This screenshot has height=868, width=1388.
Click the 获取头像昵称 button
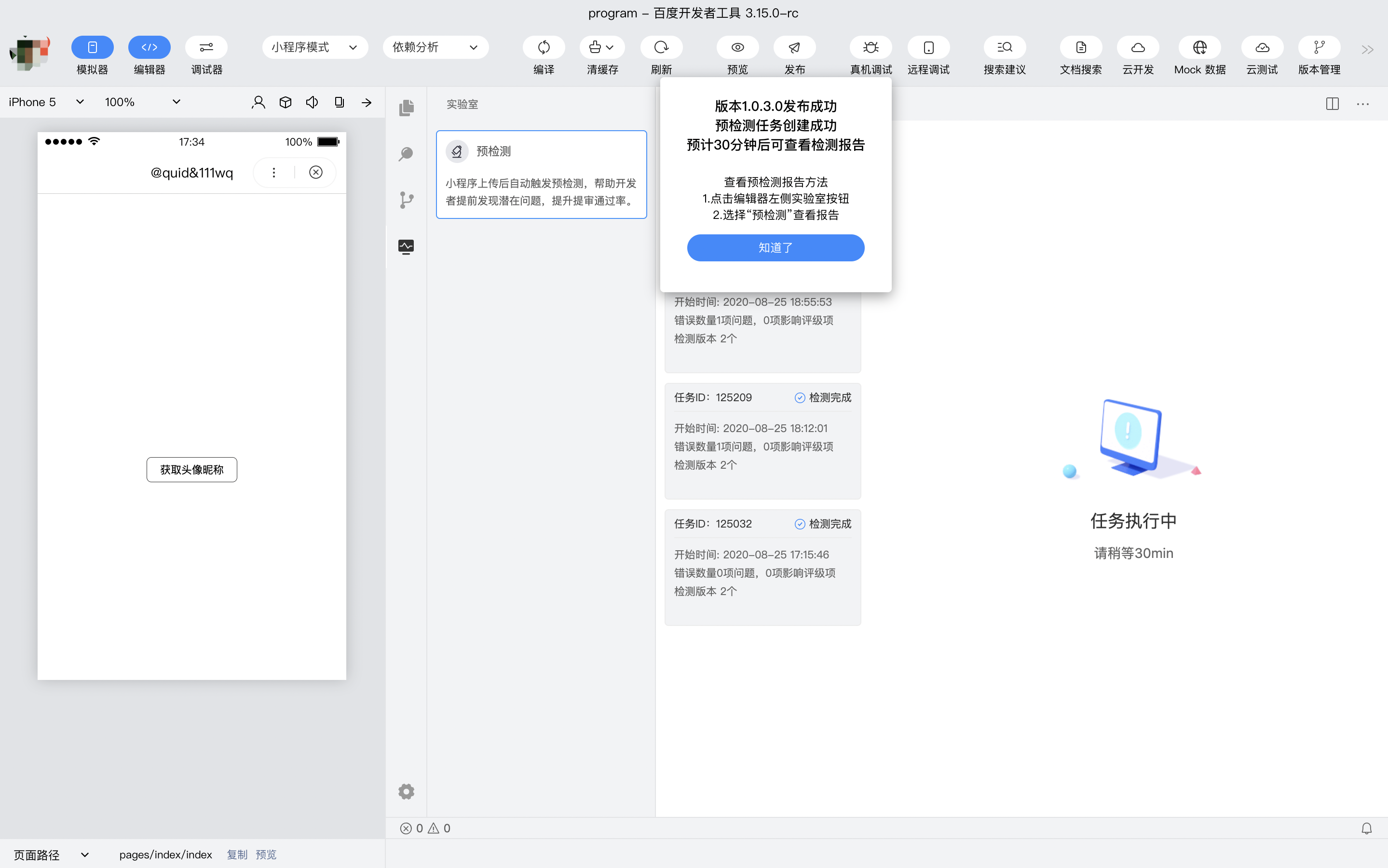tap(192, 470)
